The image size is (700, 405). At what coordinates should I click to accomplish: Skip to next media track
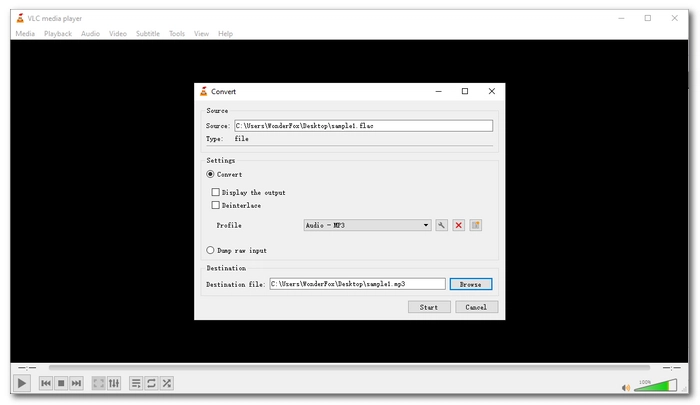76,383
